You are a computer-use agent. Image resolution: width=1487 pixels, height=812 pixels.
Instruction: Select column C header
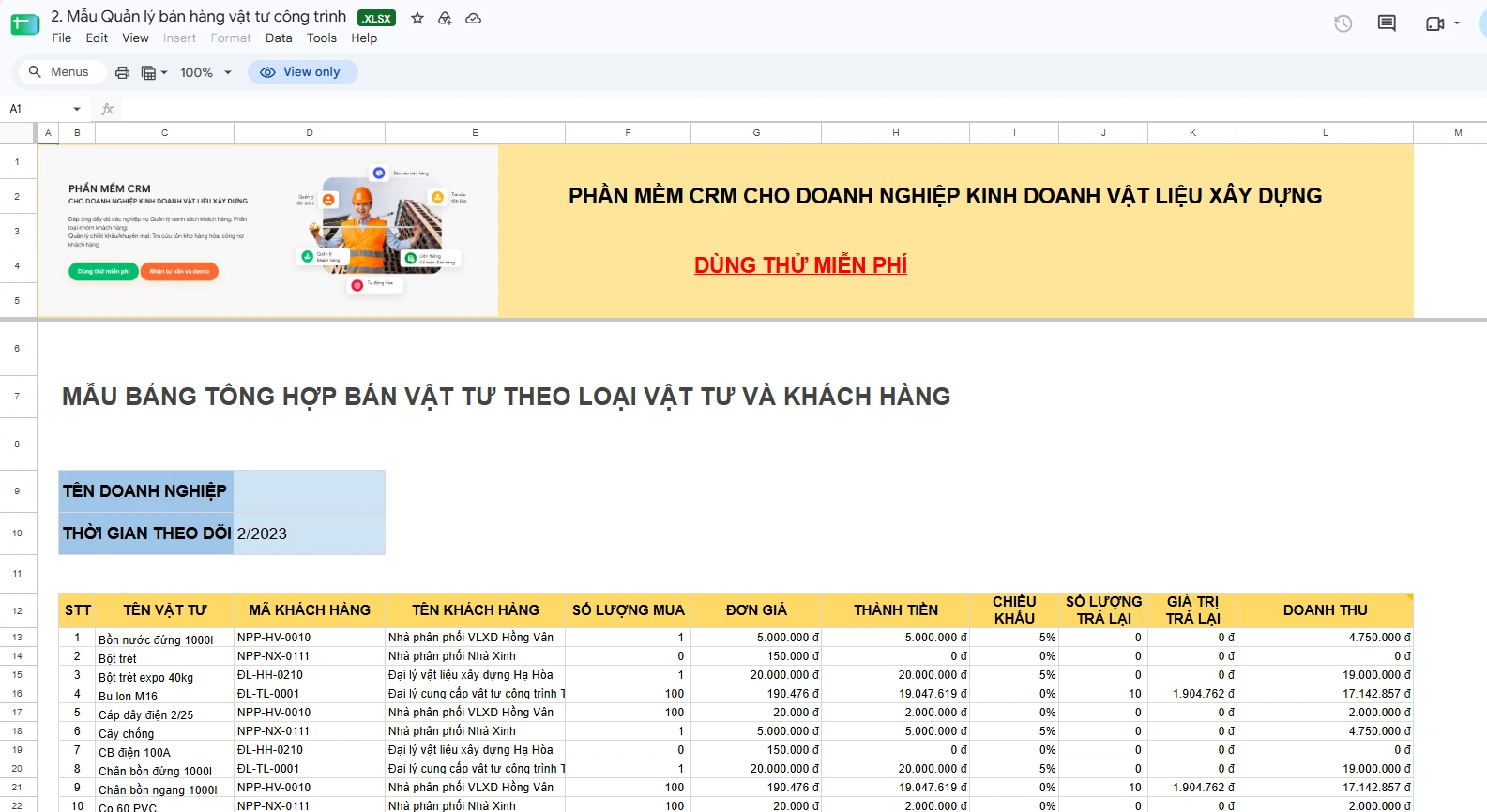coord(165,133)
